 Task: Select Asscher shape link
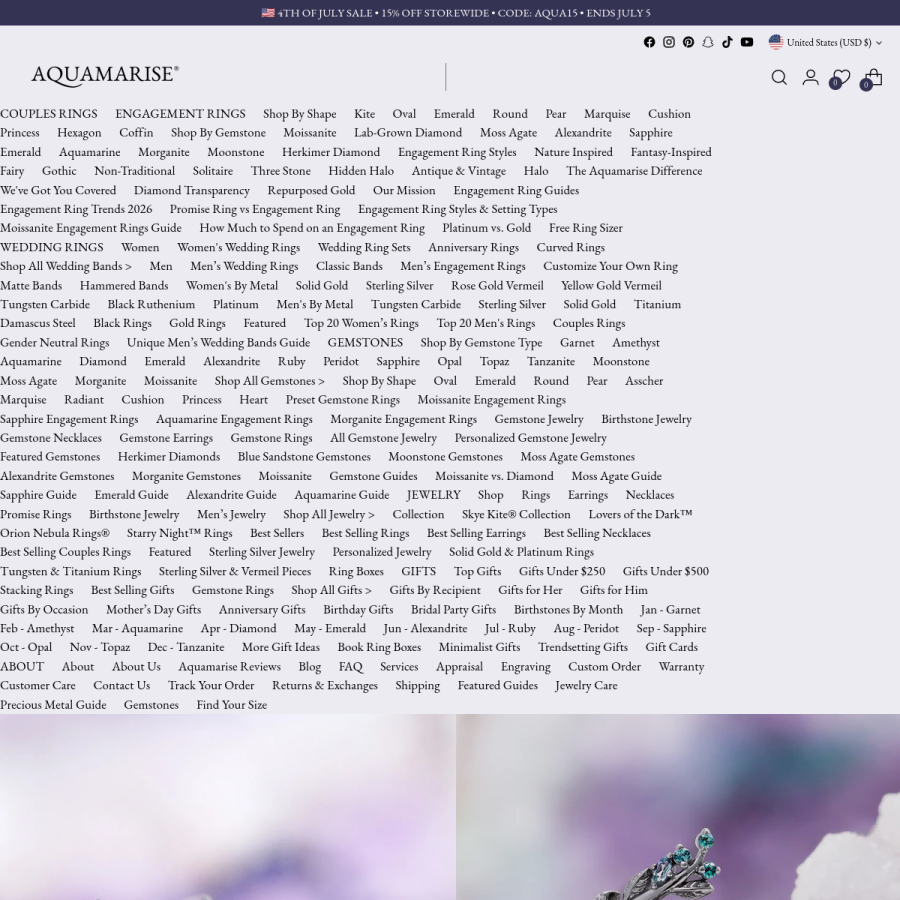pyautogui.click(x=644, y=381)
